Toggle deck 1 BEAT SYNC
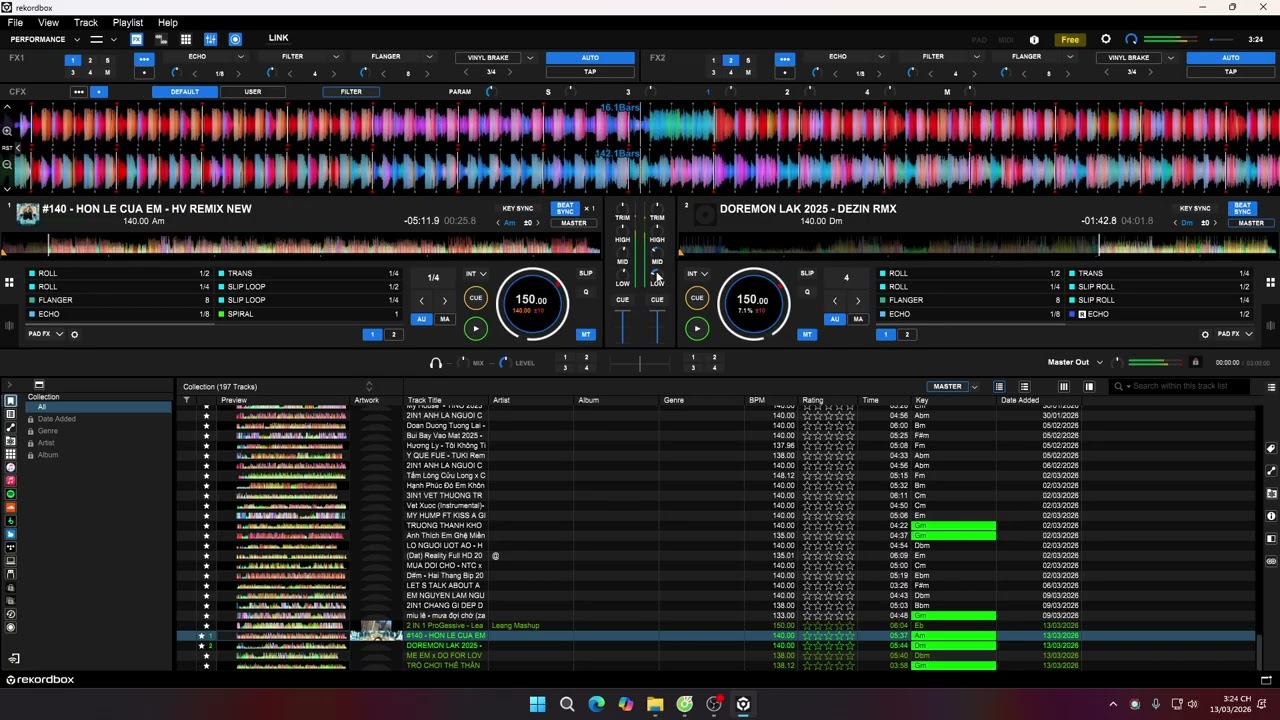 point(566,208)
